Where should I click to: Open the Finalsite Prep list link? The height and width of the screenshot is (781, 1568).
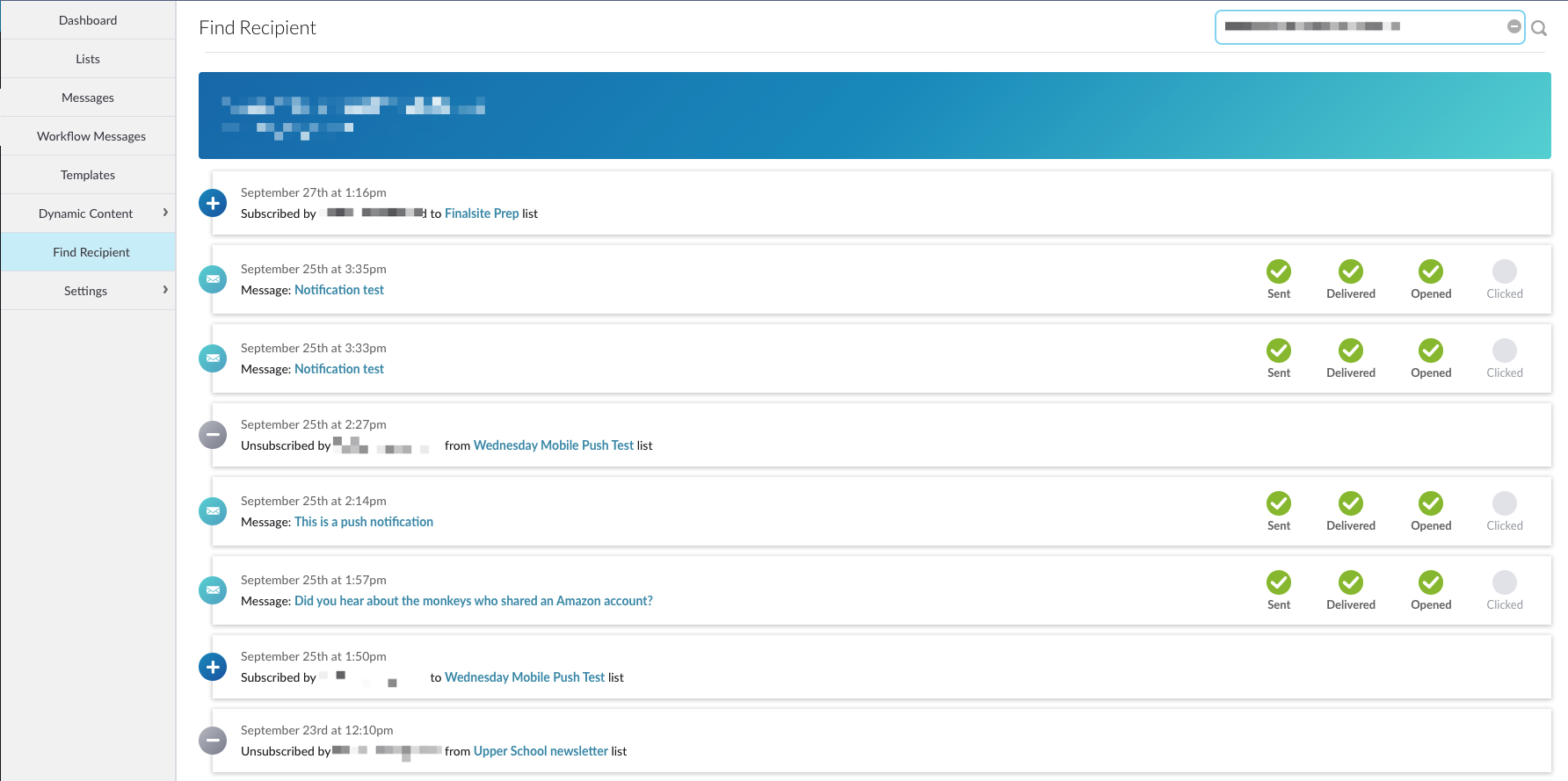(482, 213)
